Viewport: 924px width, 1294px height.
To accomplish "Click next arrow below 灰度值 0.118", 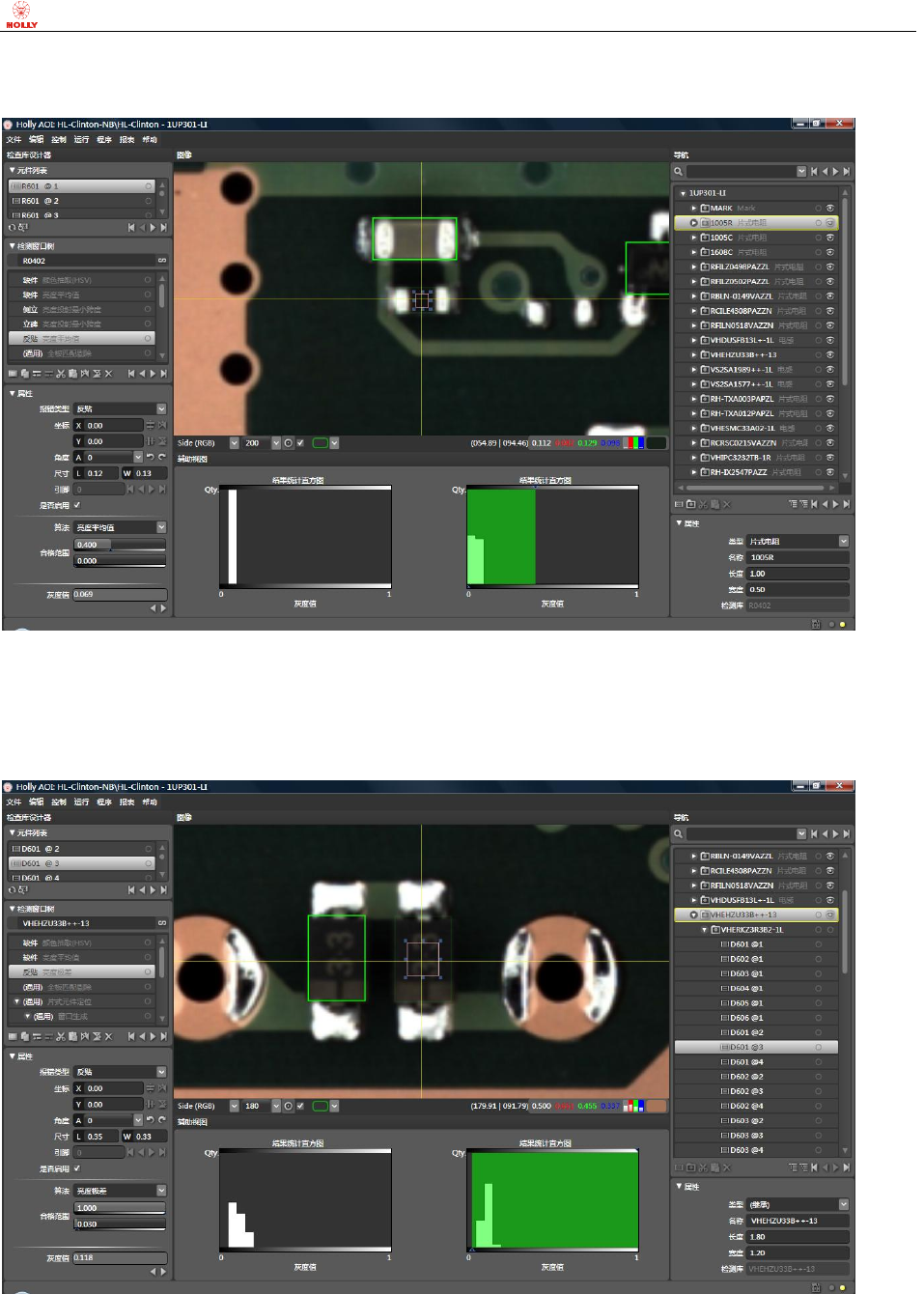I will tap(163, 1272).
